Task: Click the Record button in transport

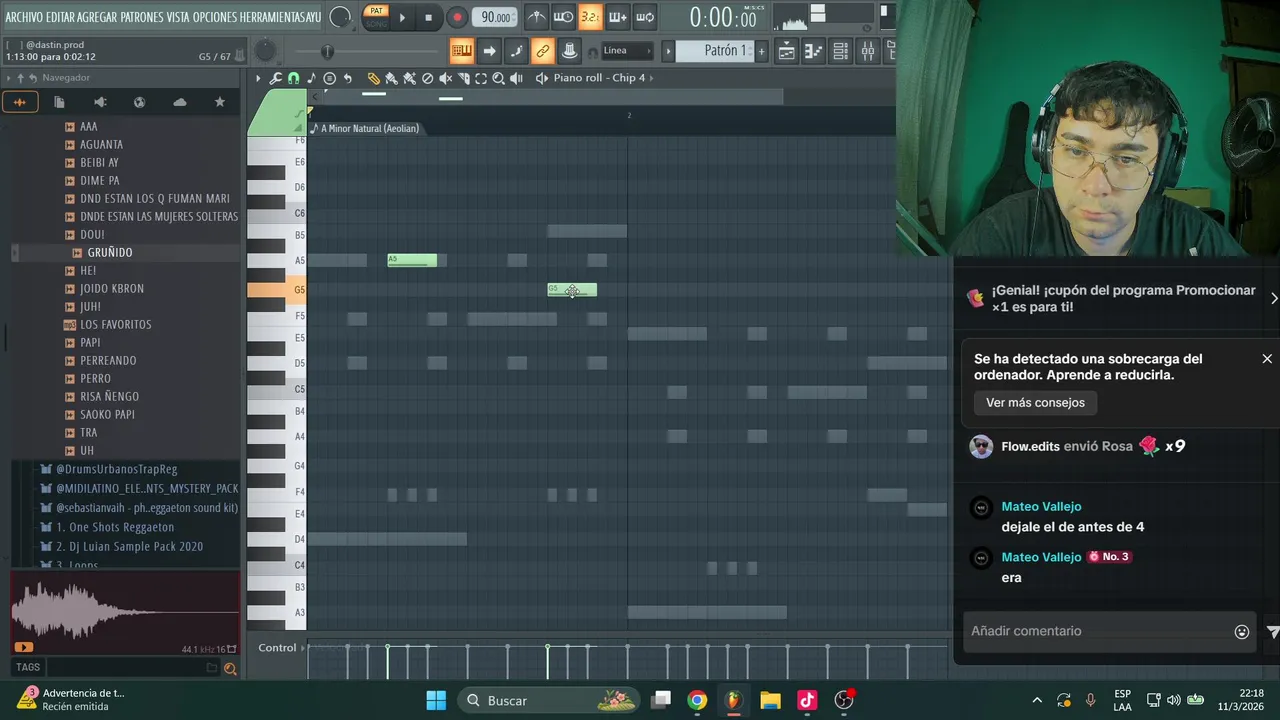Action: [457, 17]
